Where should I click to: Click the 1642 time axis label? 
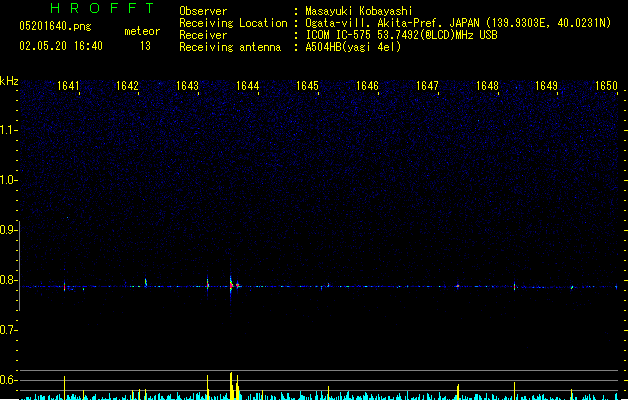[x=127, y=86]
